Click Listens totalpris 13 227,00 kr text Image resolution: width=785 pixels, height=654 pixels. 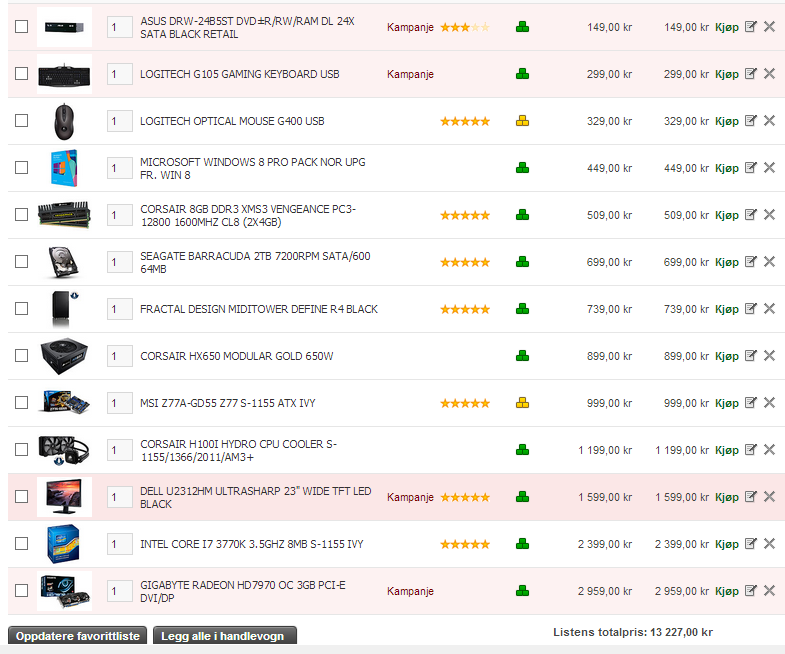click(633, 632)
